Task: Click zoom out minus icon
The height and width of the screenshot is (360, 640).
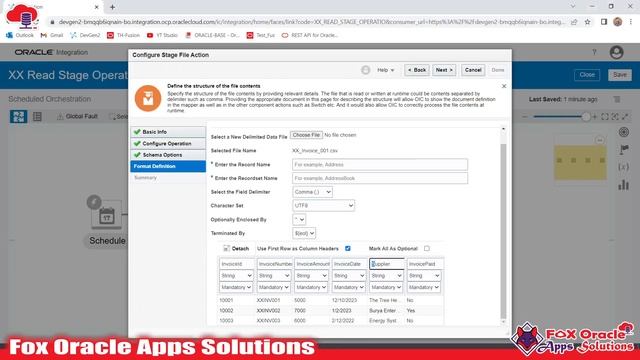Action: (x=525, y=117)
